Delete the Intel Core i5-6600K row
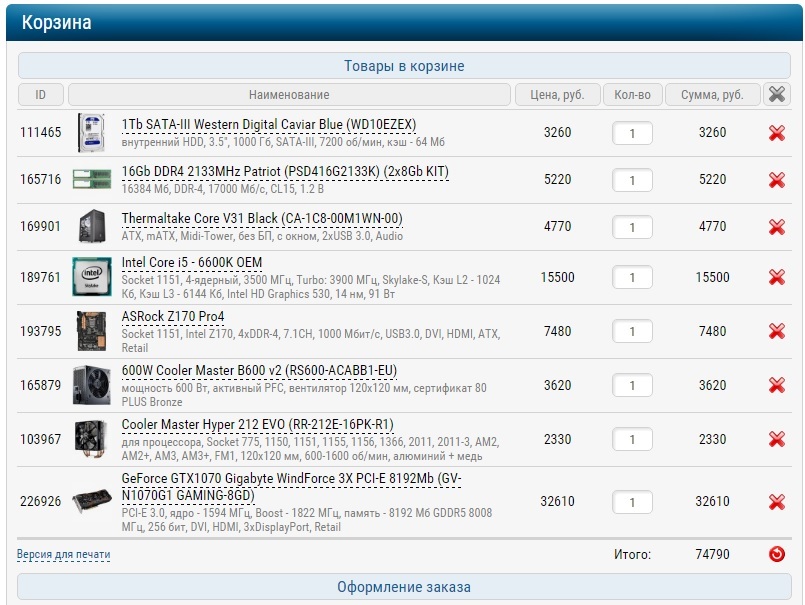The height and width of the screenshot is (605, 805). pos(776,278)
